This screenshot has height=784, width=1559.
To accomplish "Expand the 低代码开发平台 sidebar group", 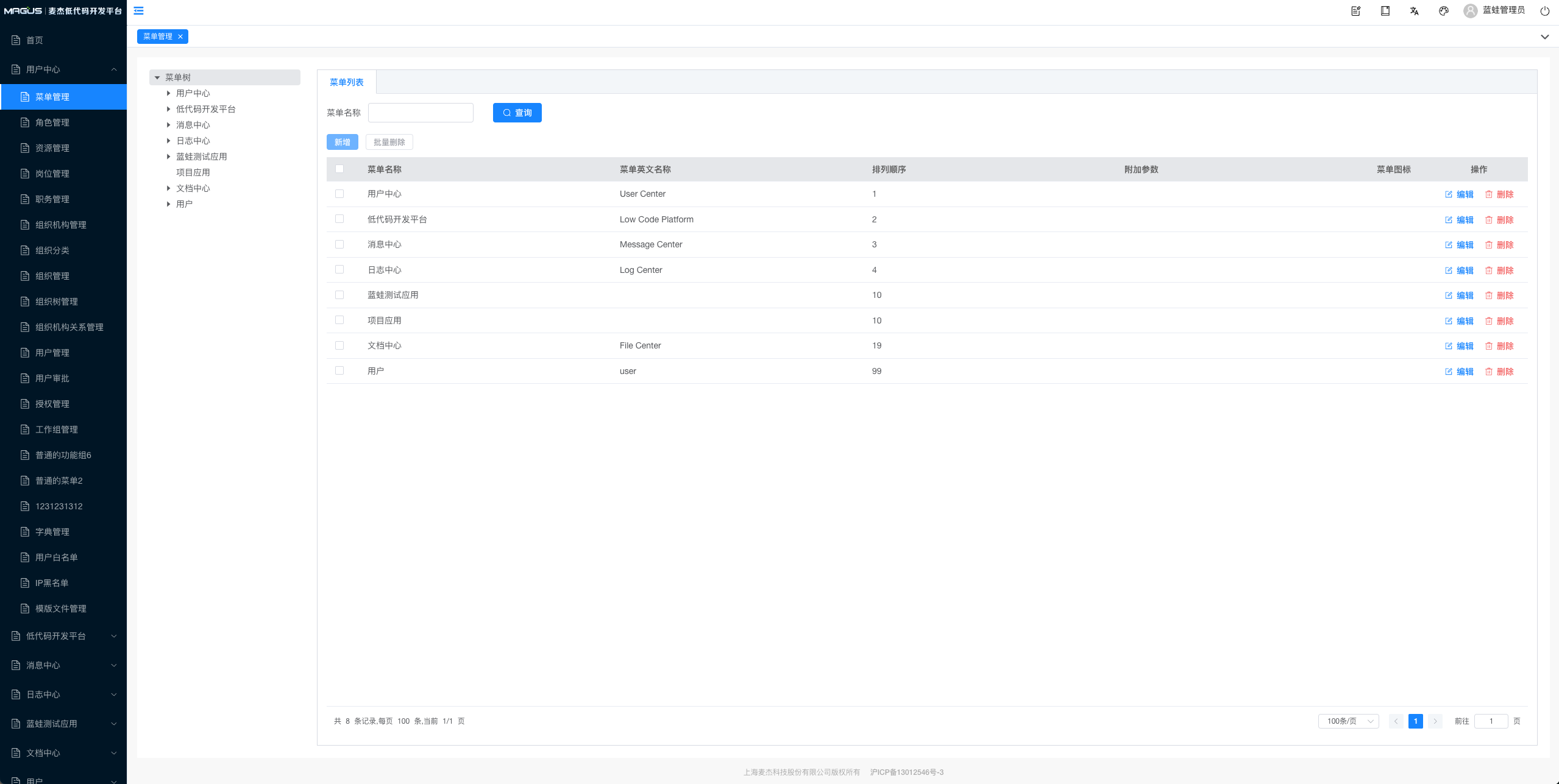I will pos(63,636).
